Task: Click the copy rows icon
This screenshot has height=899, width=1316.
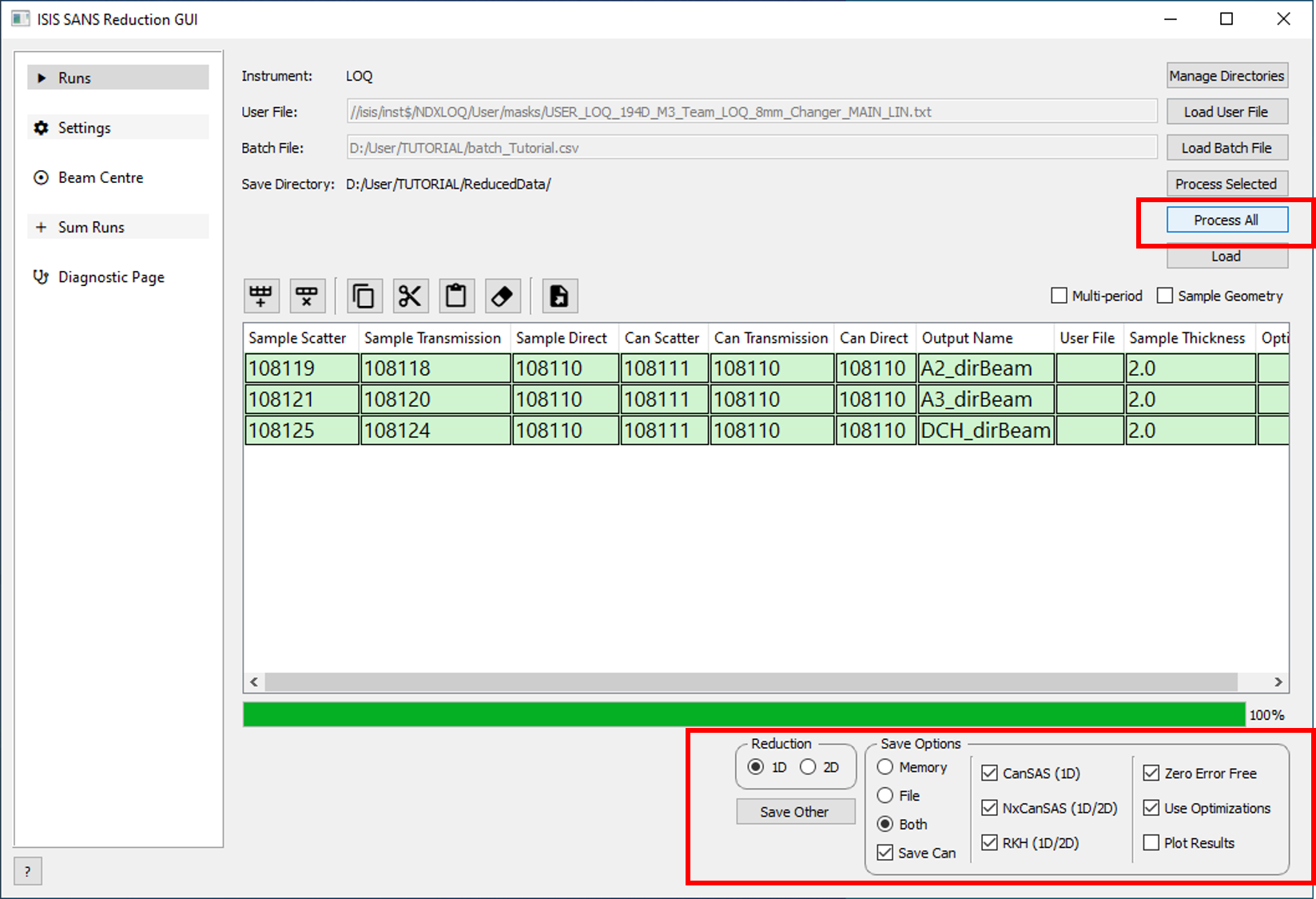Action: click(364, 296)
